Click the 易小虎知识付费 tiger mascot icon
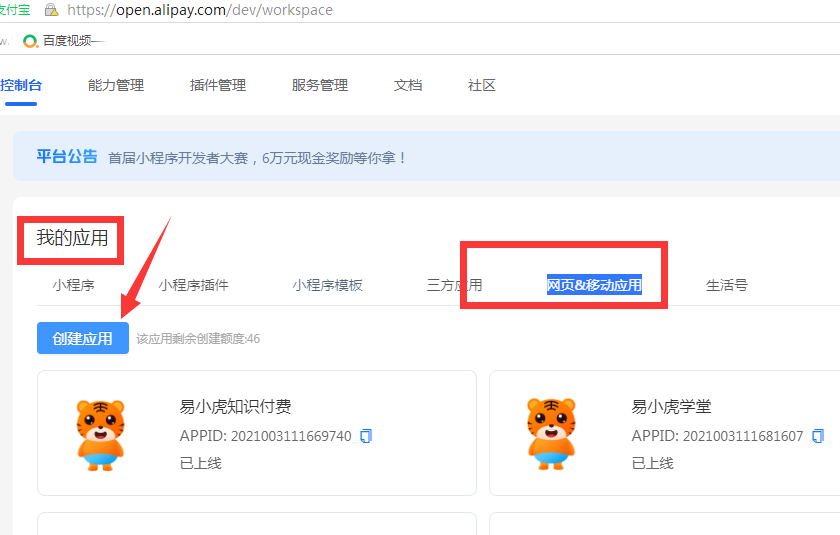Screen dimensions: 840x535 (x=101, y=434)
